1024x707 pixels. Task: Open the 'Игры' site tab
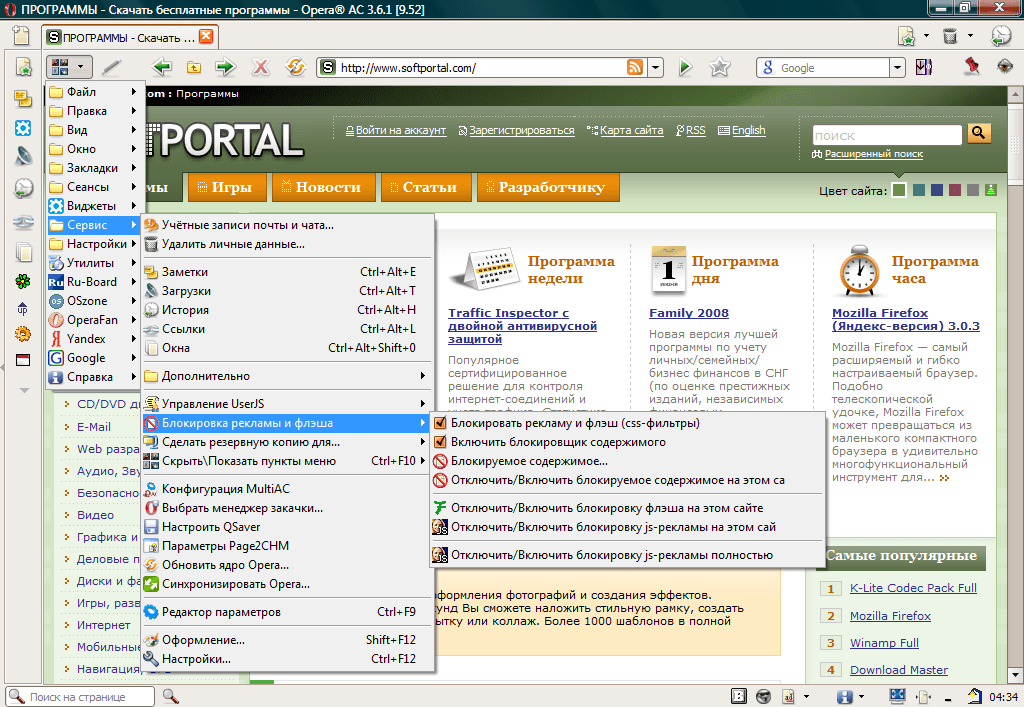point(228,187)
